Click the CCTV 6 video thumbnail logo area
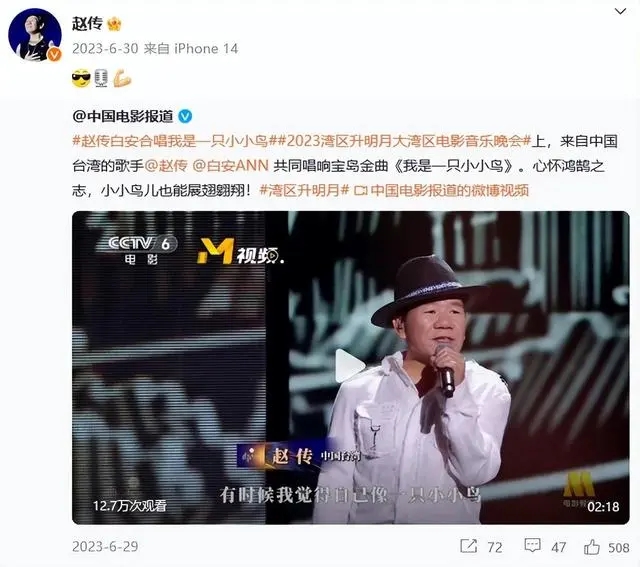 (x=142, y=249)
